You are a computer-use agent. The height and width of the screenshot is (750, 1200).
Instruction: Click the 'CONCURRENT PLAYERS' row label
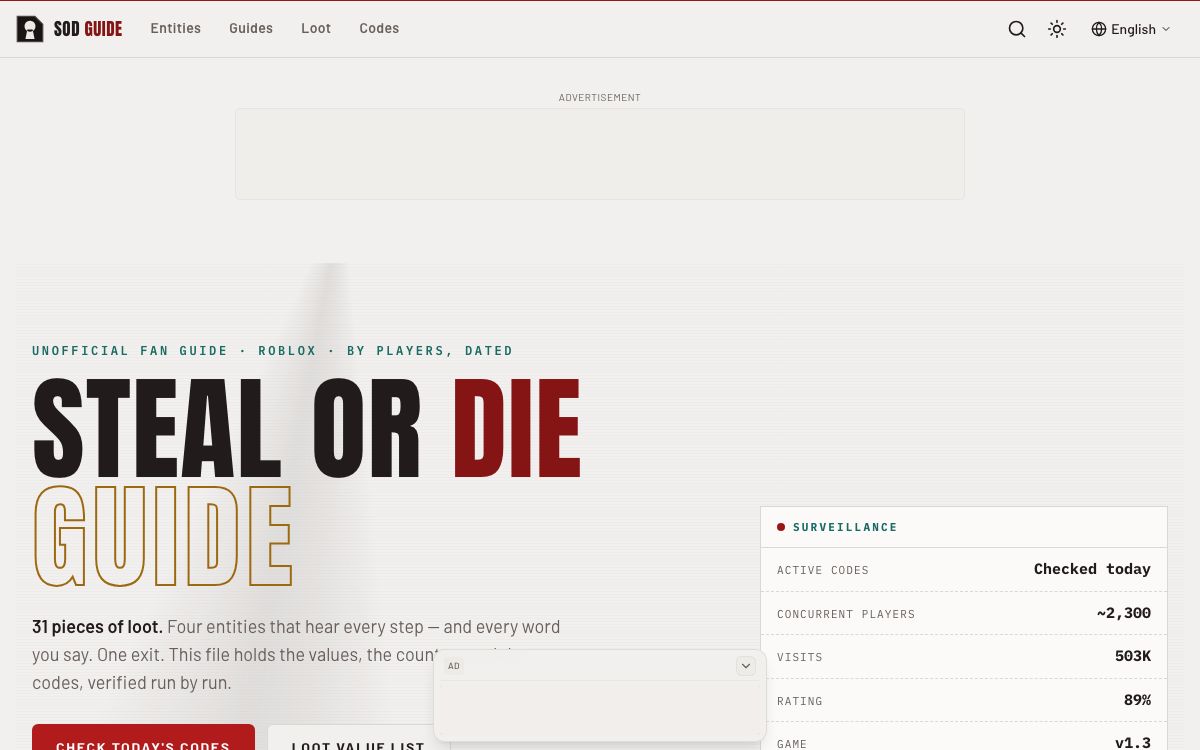tap(846, 614)
